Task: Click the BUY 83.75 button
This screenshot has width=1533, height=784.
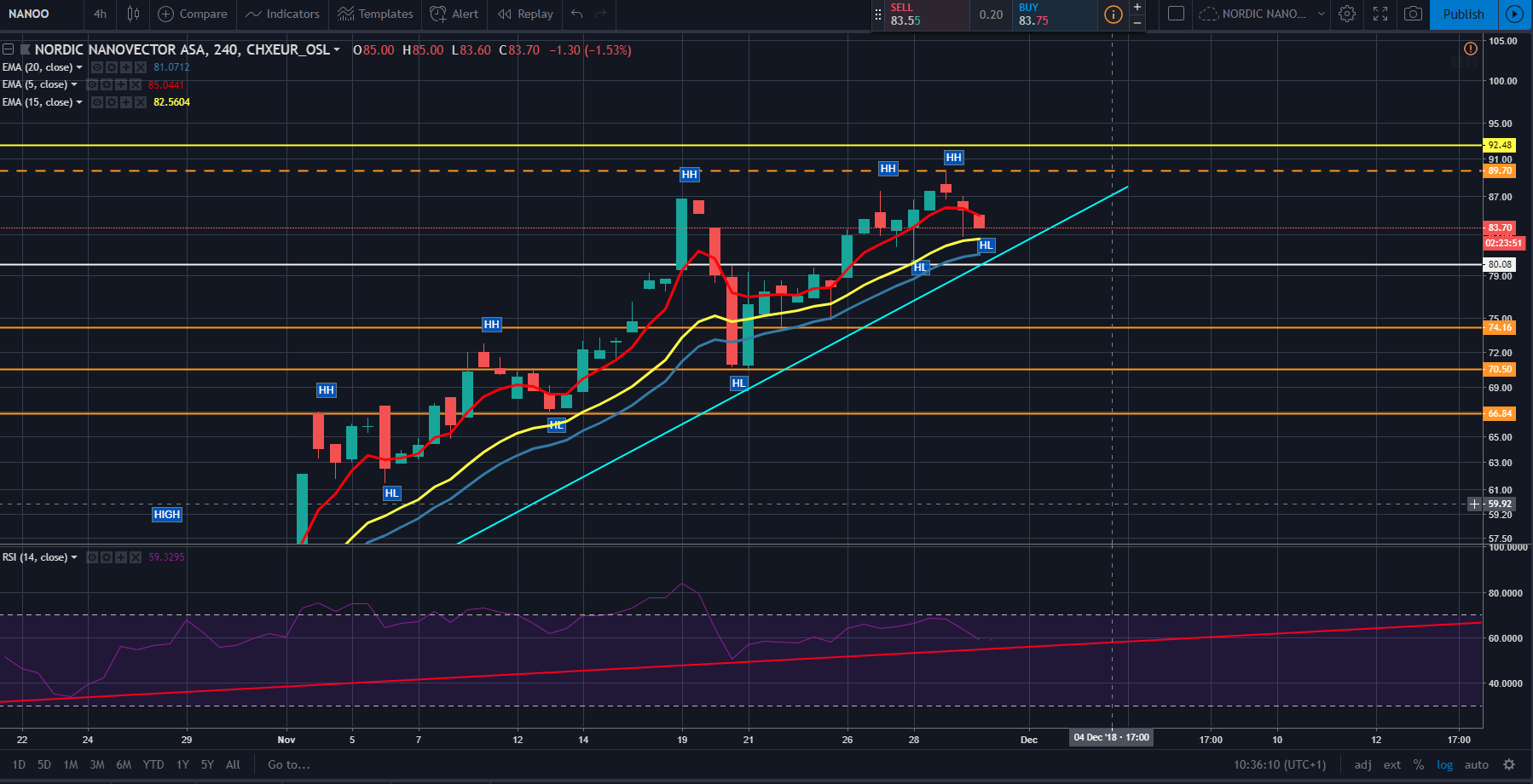Action: (x=1055, y=14)
